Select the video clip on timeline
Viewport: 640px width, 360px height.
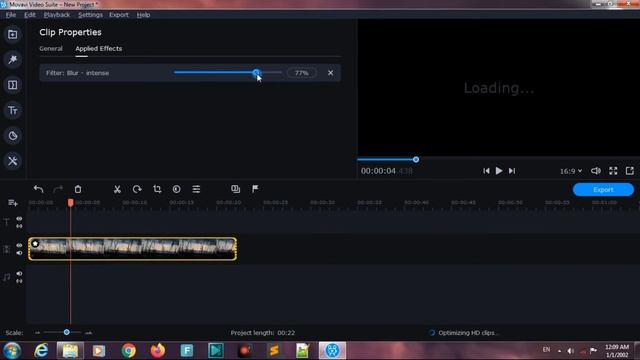[133, 249]
